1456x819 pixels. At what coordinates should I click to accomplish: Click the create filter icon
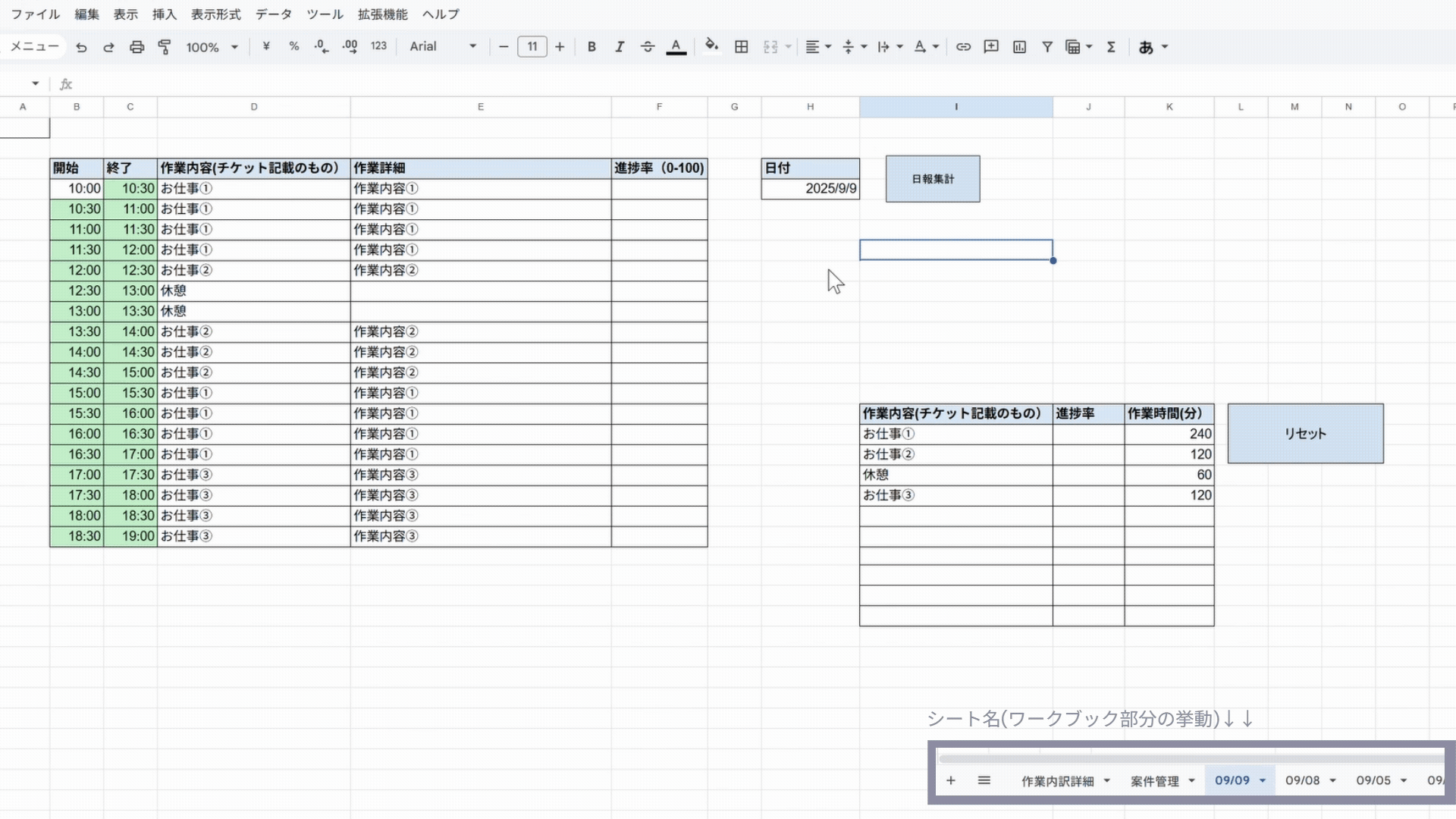pyautogui.click(x=1047, y=46)
